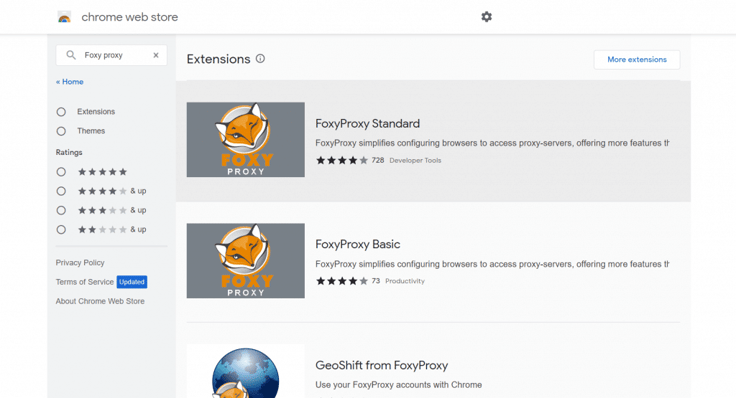Filter by five stars rating
736x398 pixels.
pyautogui.click(x=61, y=172)
